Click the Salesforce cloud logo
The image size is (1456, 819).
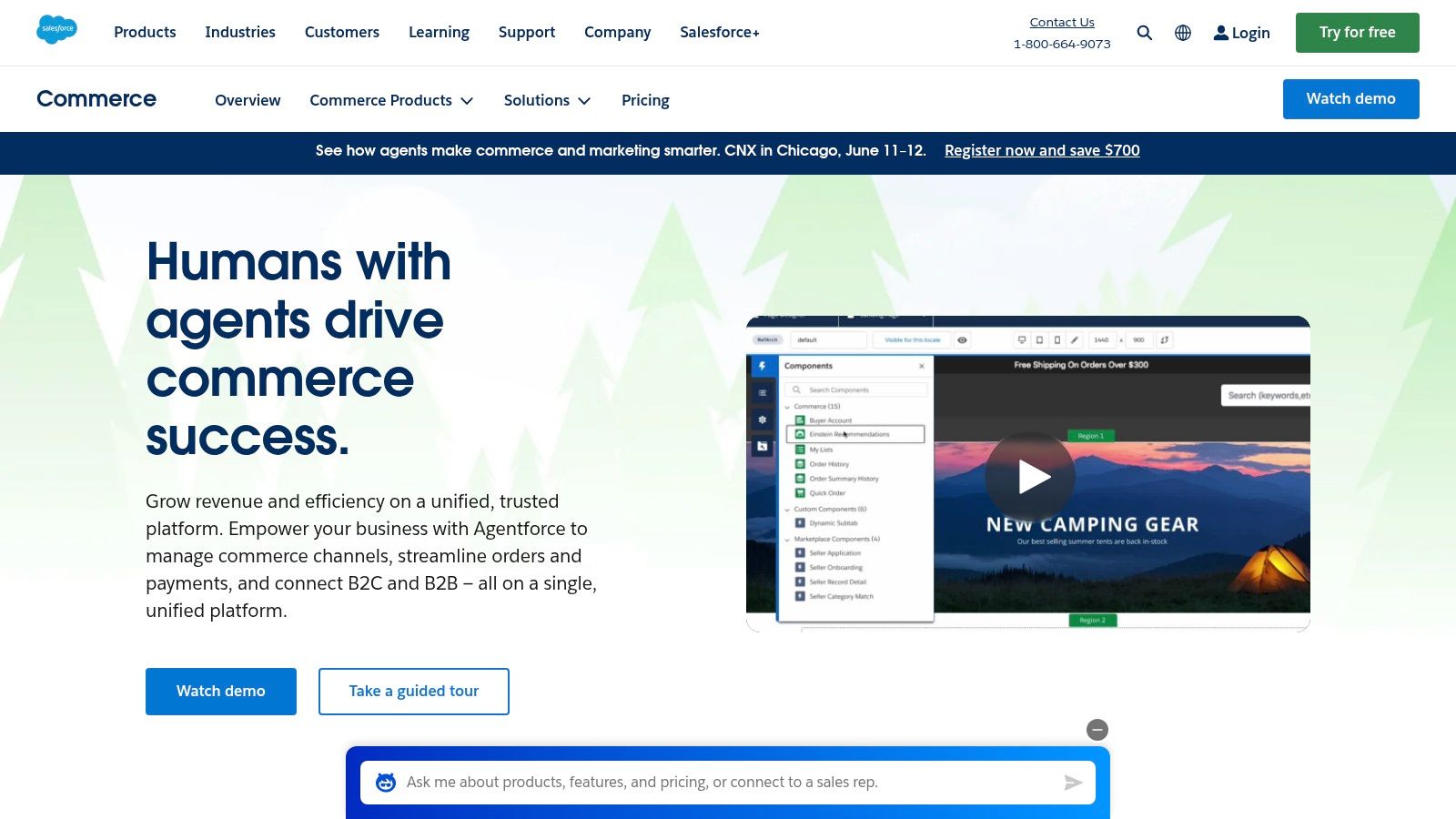pos(56,29)
